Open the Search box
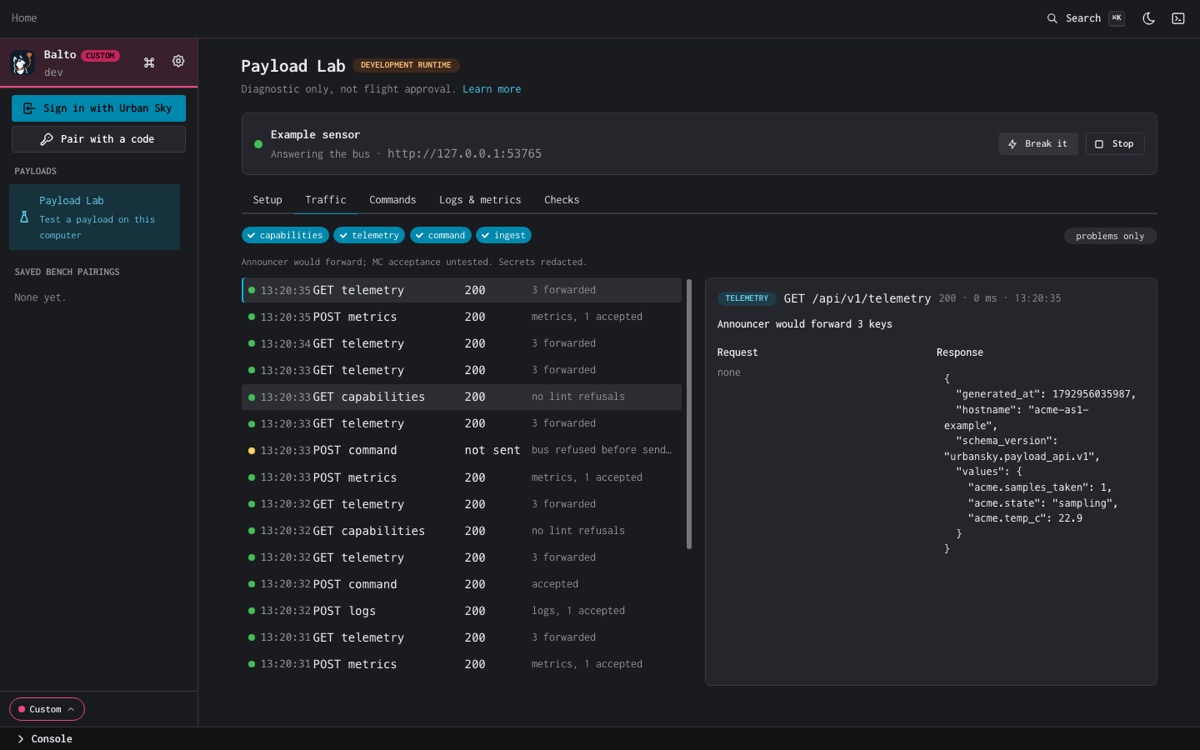The width and height of the screenshot is (1200, 750). pyautogui.click(x=1085, y=18)
